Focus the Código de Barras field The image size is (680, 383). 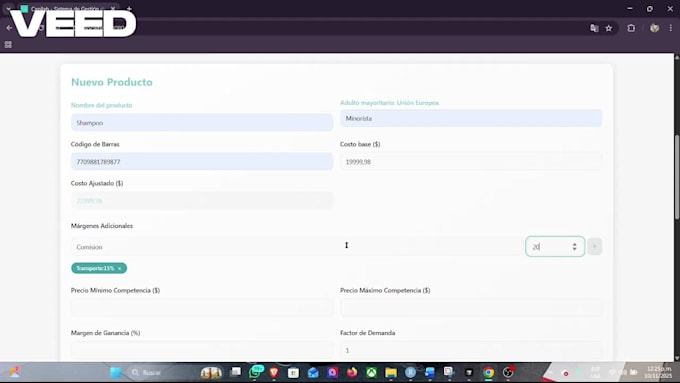pyautogui.click(x=202, y=161)
